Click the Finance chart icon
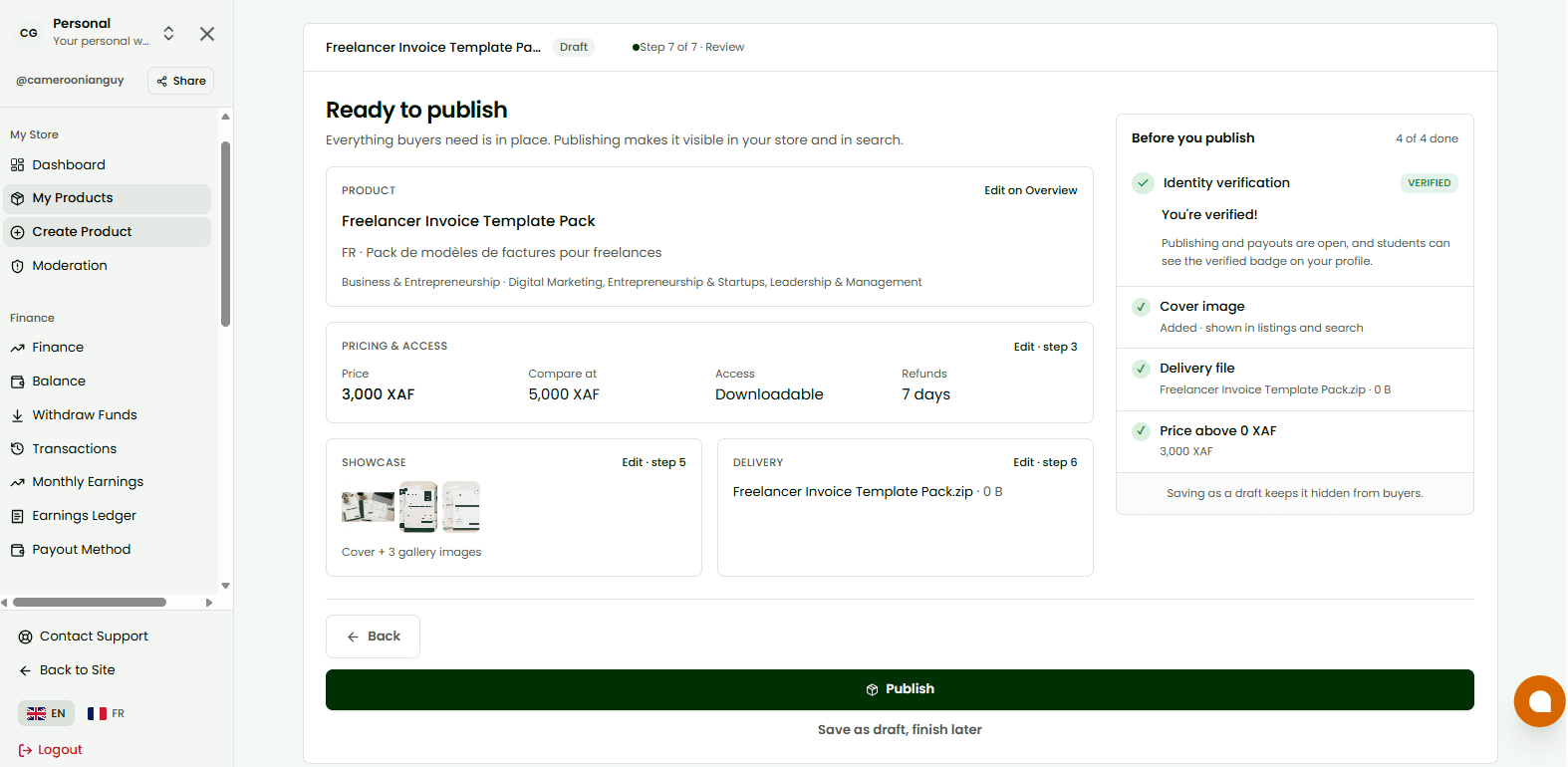 pos(17,348)
